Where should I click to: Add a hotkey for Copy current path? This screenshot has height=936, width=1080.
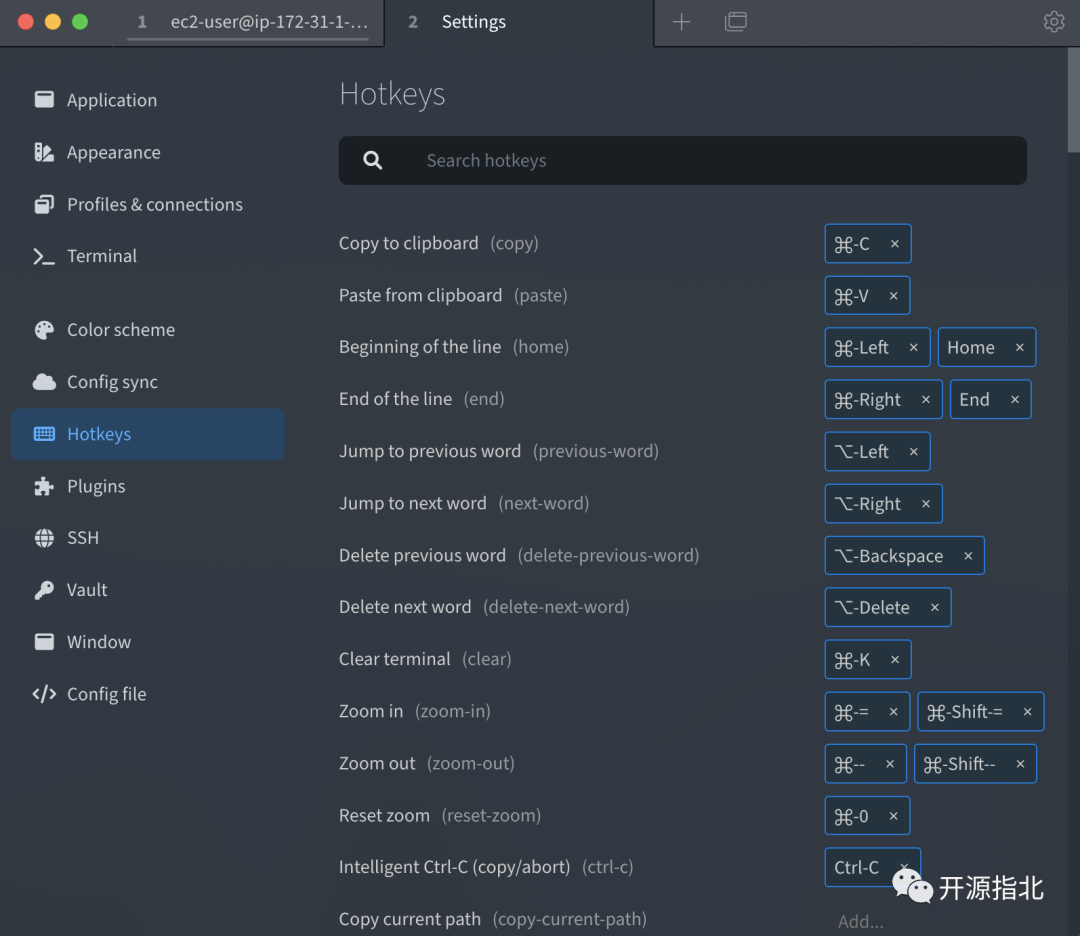pos(861,922)
